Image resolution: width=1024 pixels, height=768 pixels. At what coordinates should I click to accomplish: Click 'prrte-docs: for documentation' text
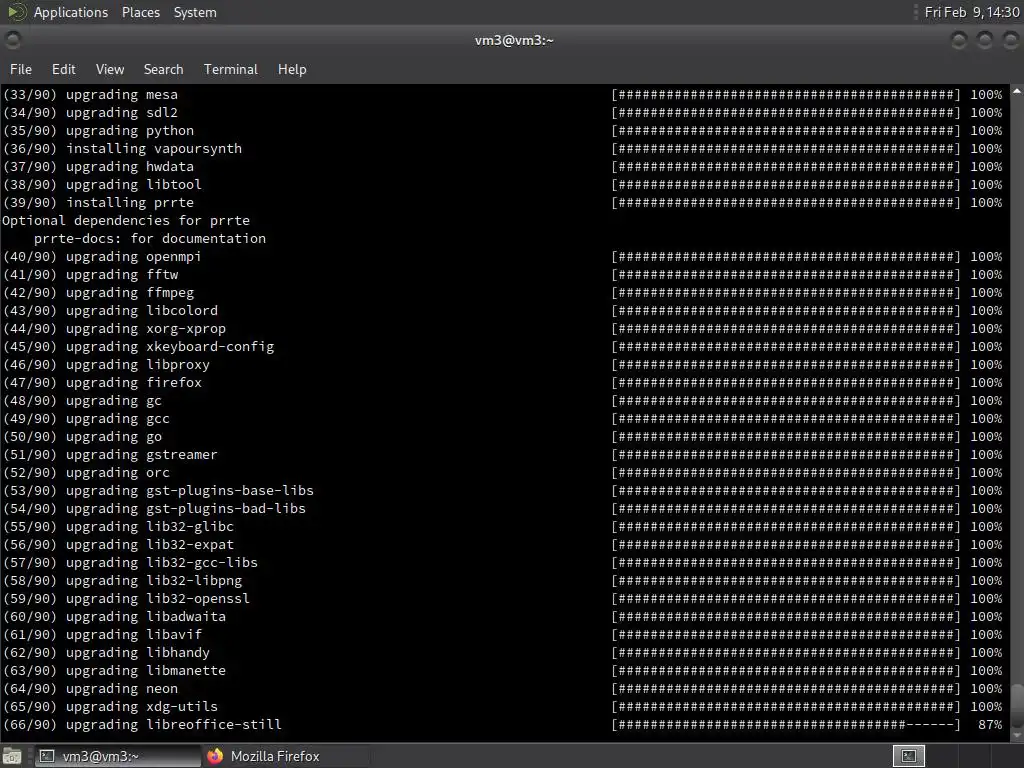(x=150, y=238)
